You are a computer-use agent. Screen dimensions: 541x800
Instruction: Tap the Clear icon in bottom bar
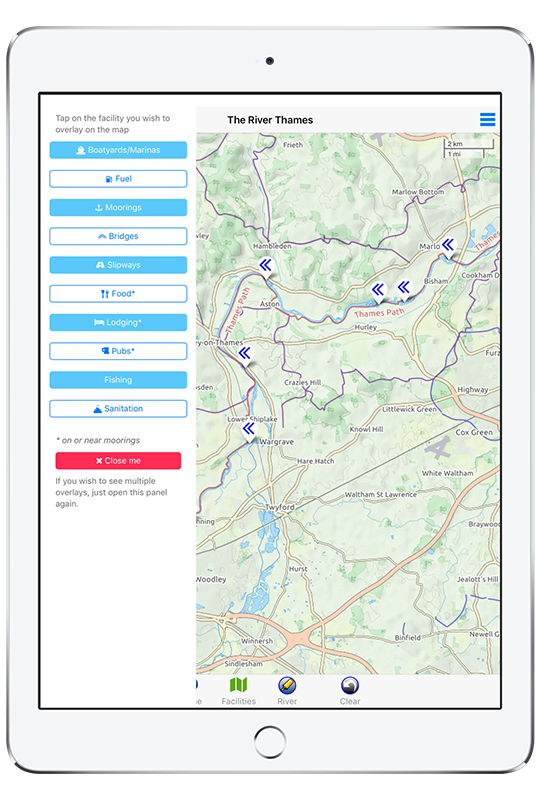click(350, 685)
